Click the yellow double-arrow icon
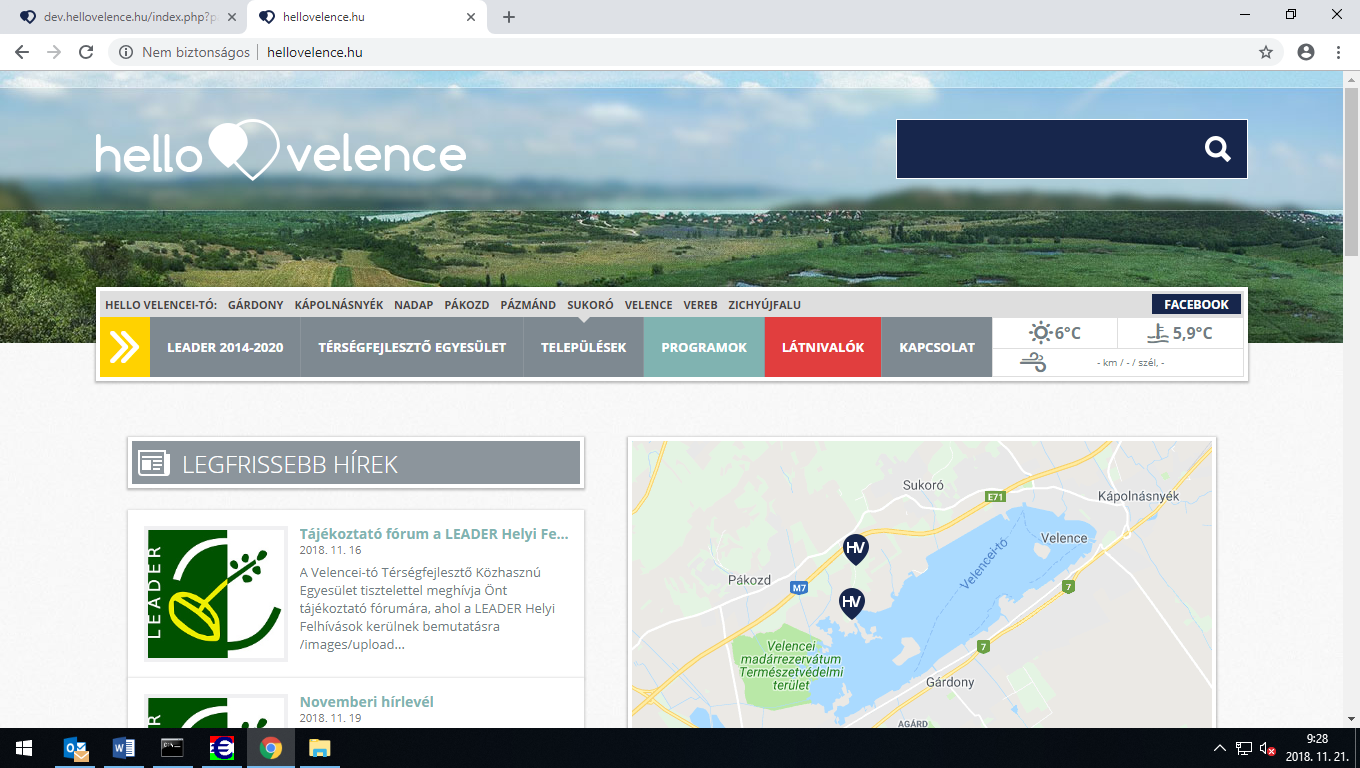Screen dimensions: 1360x768 (125, 347)
